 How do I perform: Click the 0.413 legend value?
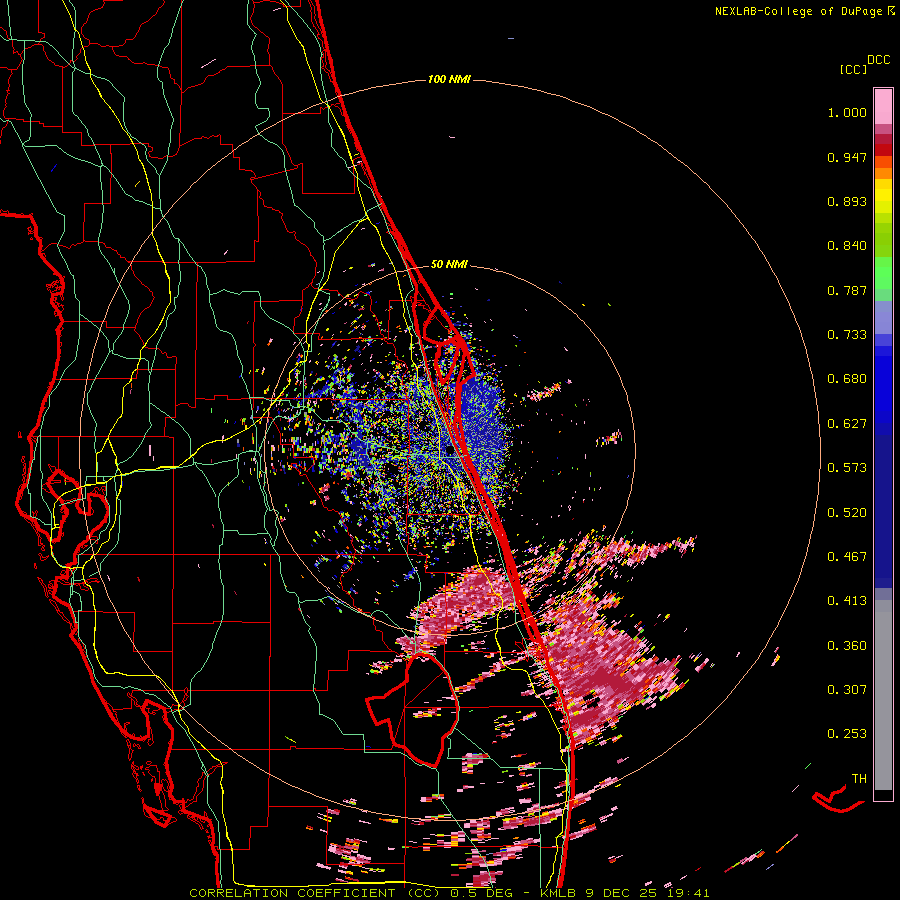(847, 601)
